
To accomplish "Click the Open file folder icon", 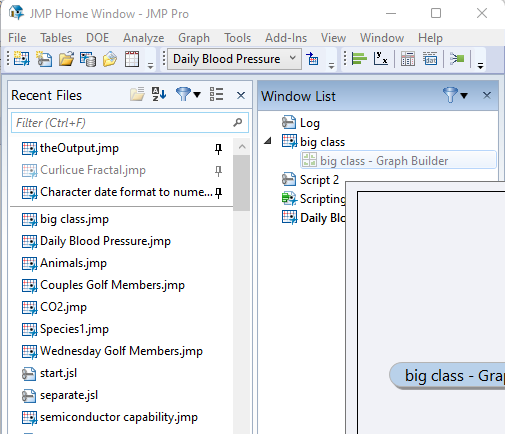I will tap(66, 59).
